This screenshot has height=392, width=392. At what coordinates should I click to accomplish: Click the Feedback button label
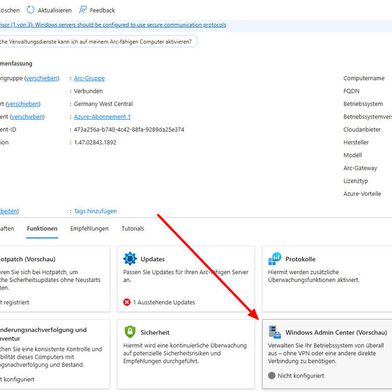102,10
